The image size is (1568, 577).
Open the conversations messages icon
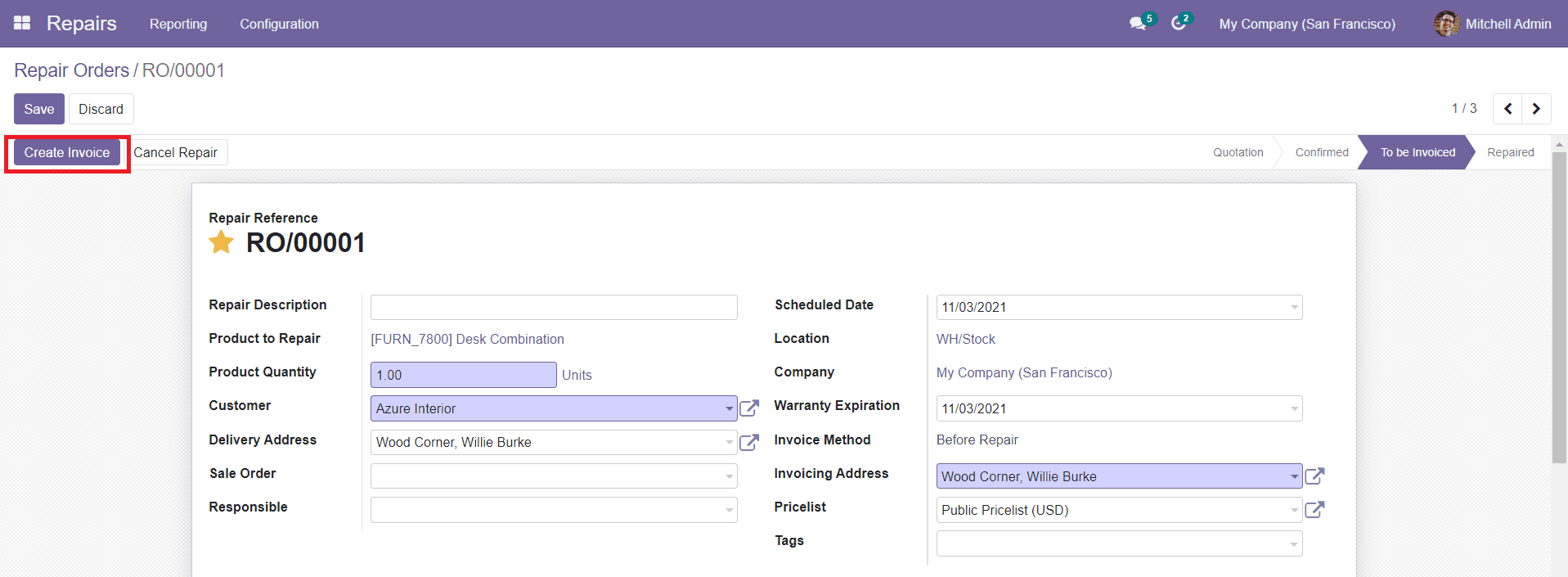click(x=1137, y=24)
